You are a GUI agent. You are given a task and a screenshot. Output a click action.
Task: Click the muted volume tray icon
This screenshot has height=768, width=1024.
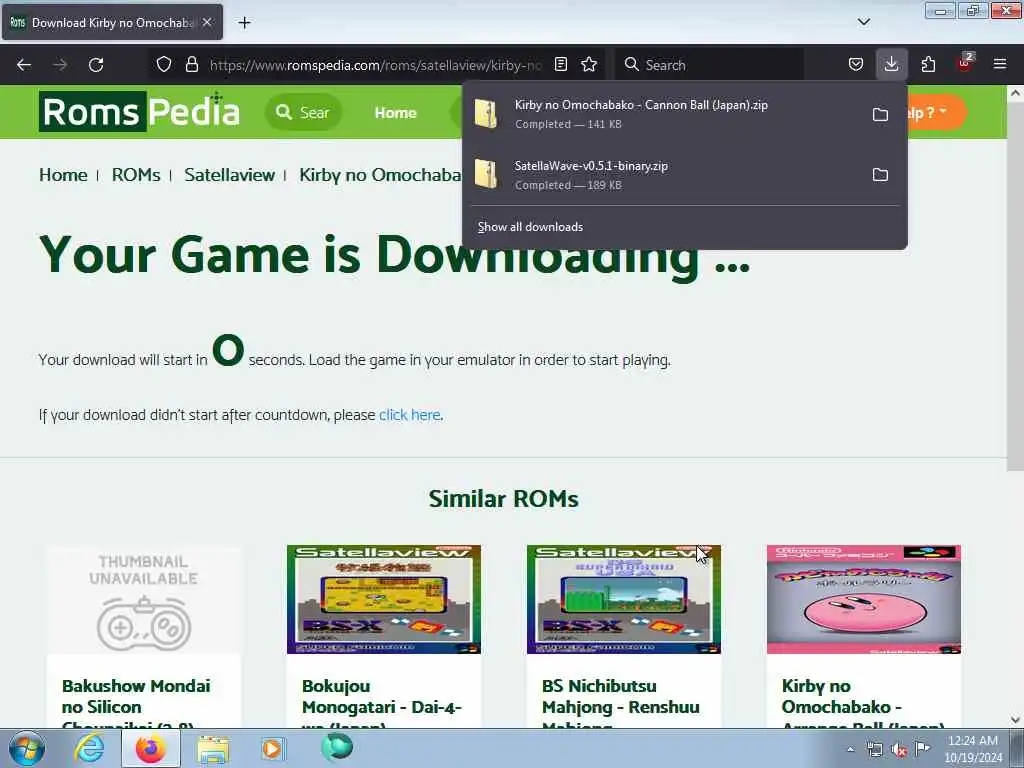[899, 749]
